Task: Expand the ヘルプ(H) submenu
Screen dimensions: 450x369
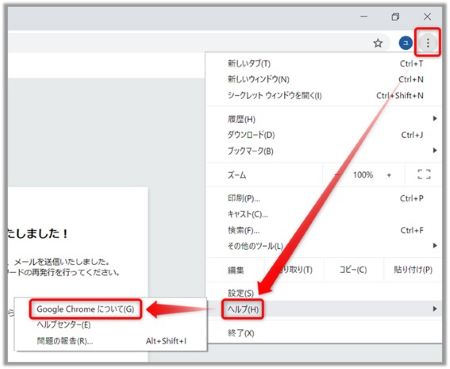Action: pyautogui.click(x=324, y=309)
